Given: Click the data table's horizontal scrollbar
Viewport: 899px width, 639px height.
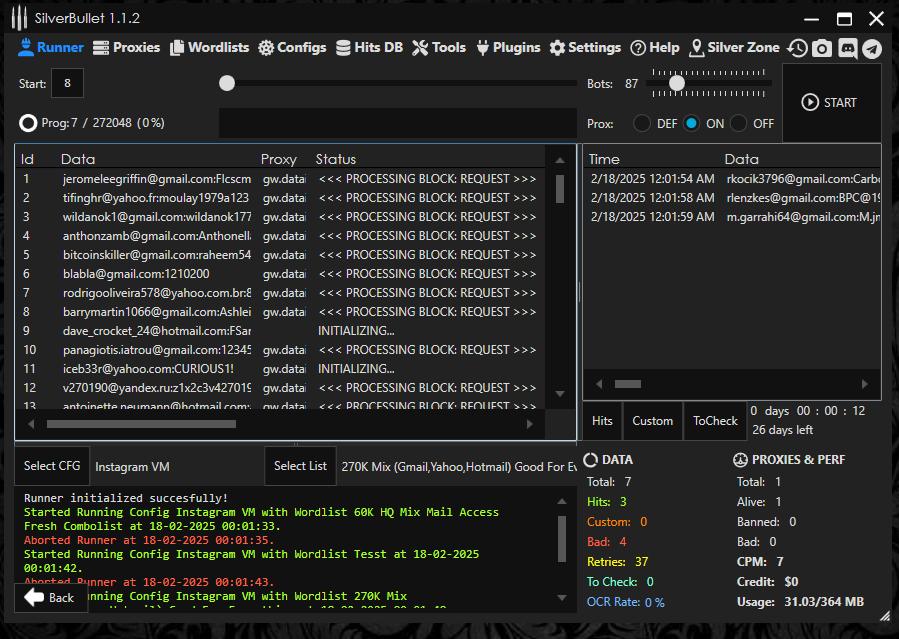Looking at the screenshot, I should pos(140,424).
